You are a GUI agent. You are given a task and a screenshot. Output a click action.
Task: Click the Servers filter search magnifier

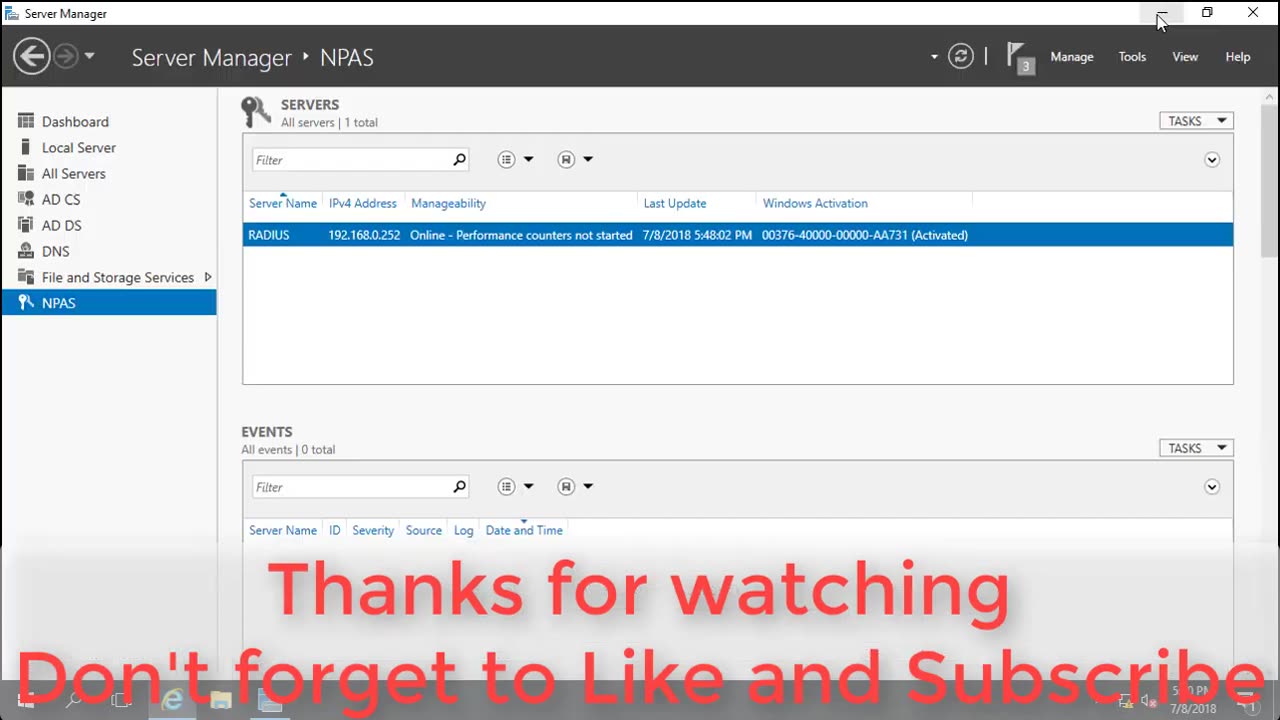tap(459, 160)
